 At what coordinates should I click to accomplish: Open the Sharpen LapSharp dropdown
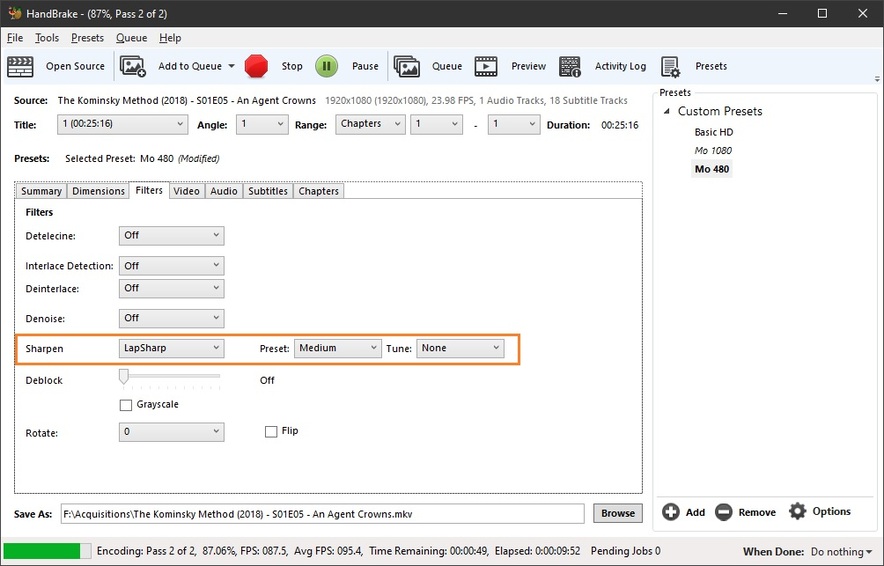(171, 348)
